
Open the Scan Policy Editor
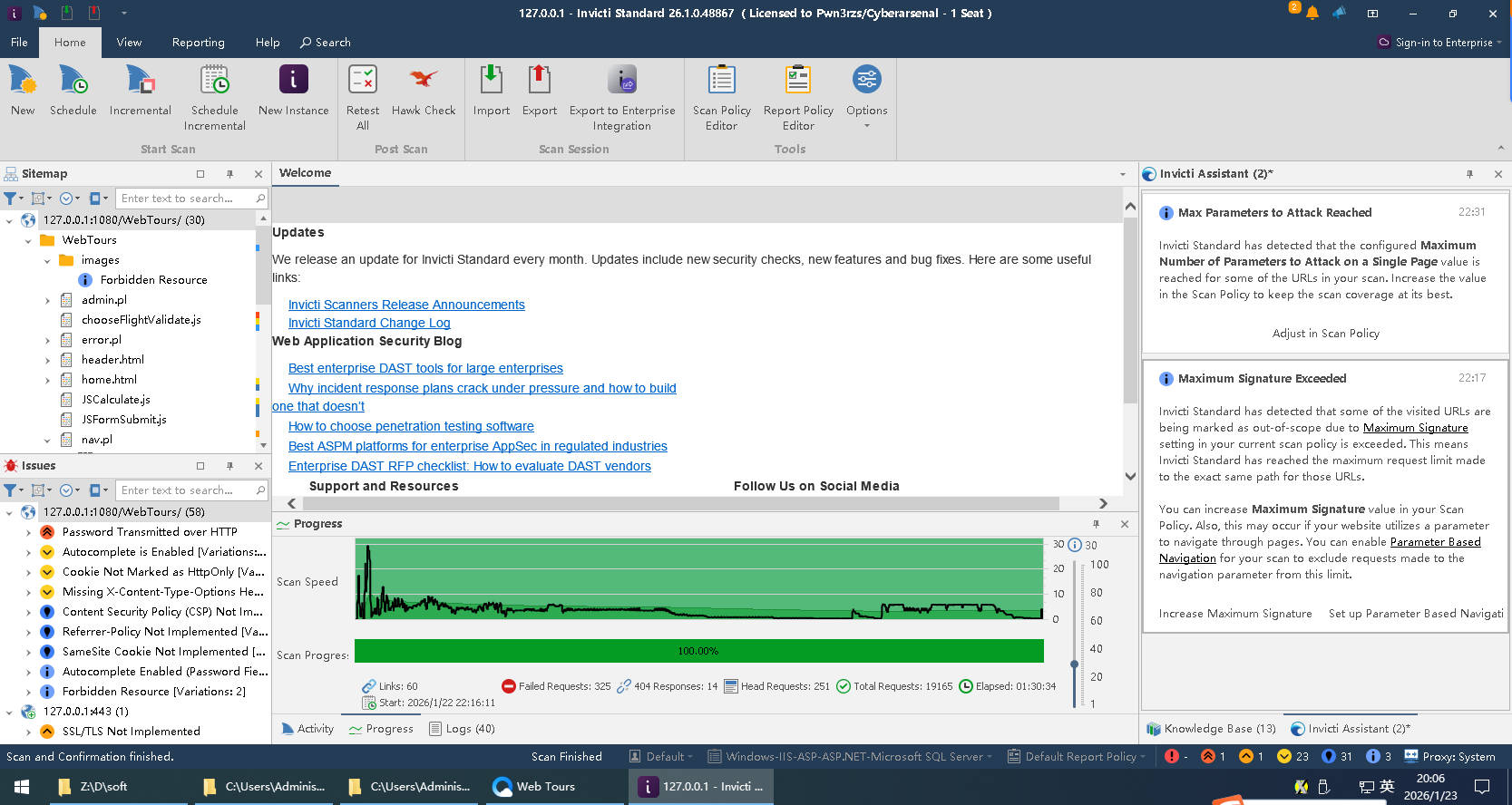[721, 91]
